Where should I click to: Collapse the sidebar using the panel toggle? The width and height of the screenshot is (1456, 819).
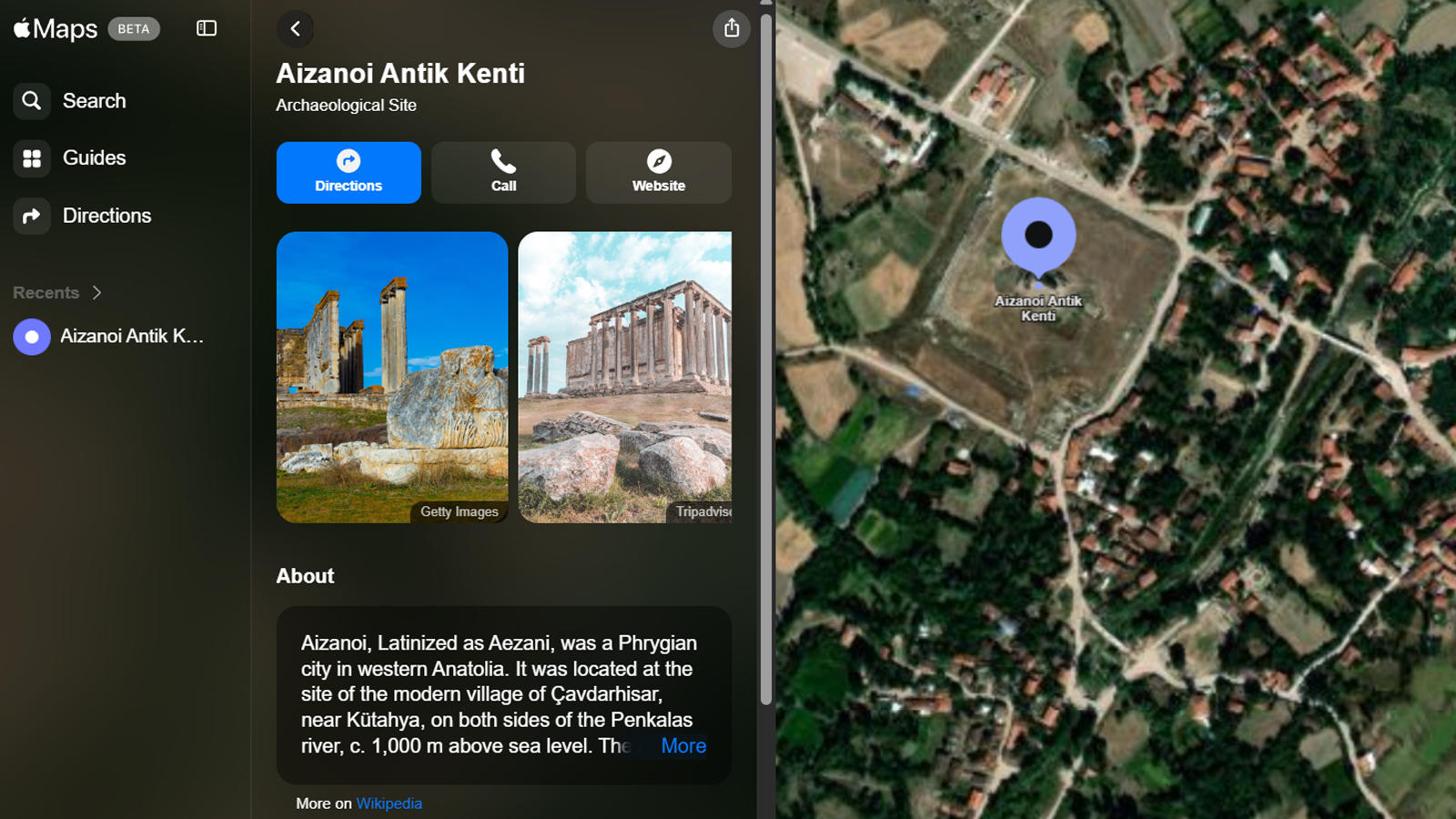(x=207, y=28)
